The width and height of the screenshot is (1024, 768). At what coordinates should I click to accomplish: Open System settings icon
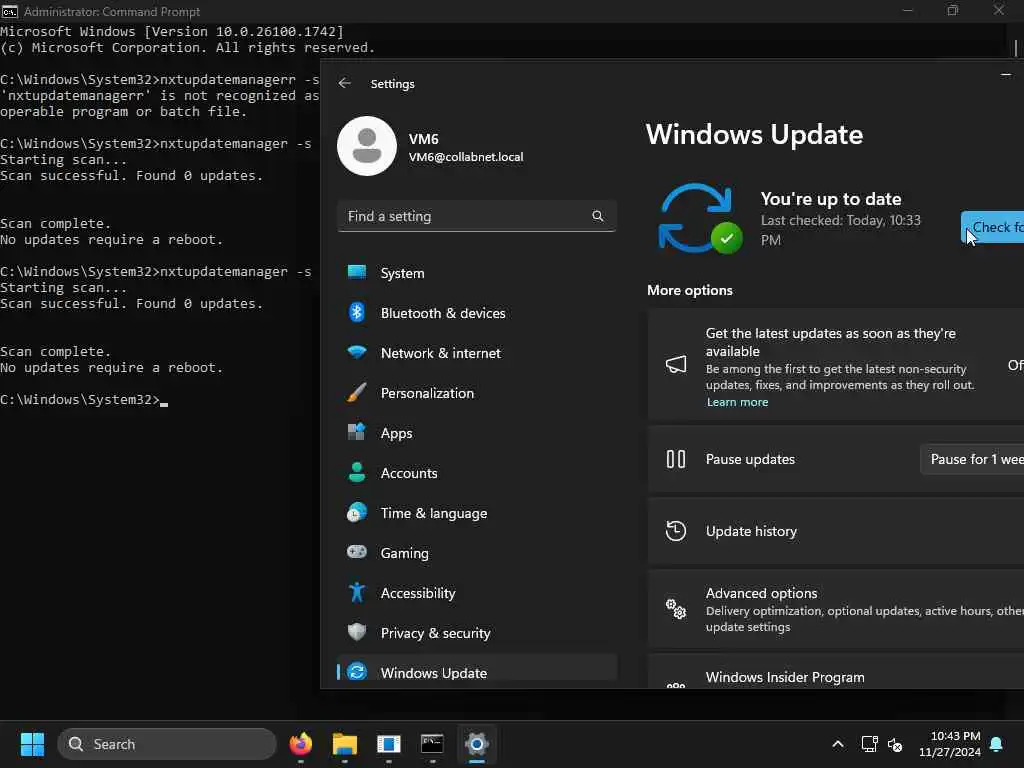357,272
